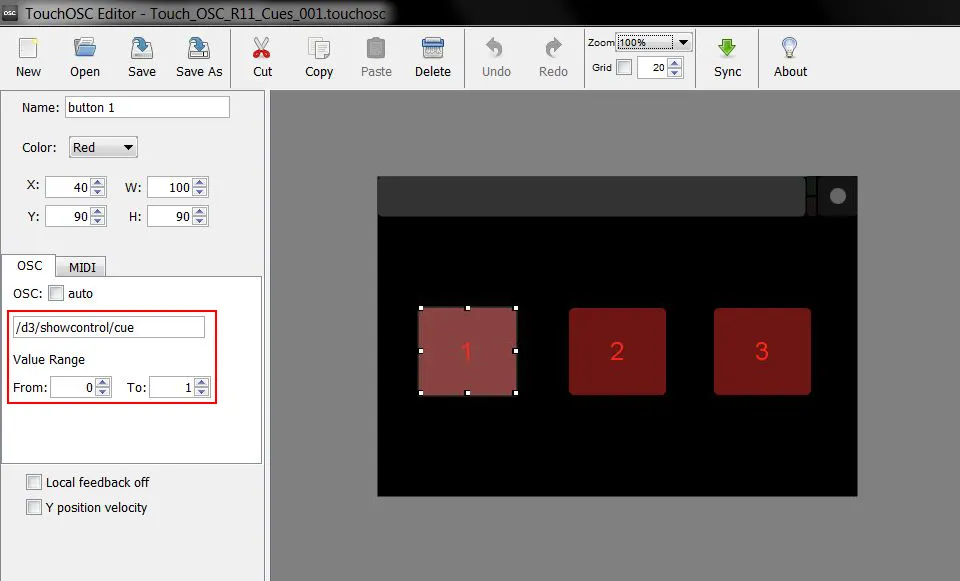Open the Color dropdown showing Red
The width and height of the screenshot is (960, 581).
103,147
